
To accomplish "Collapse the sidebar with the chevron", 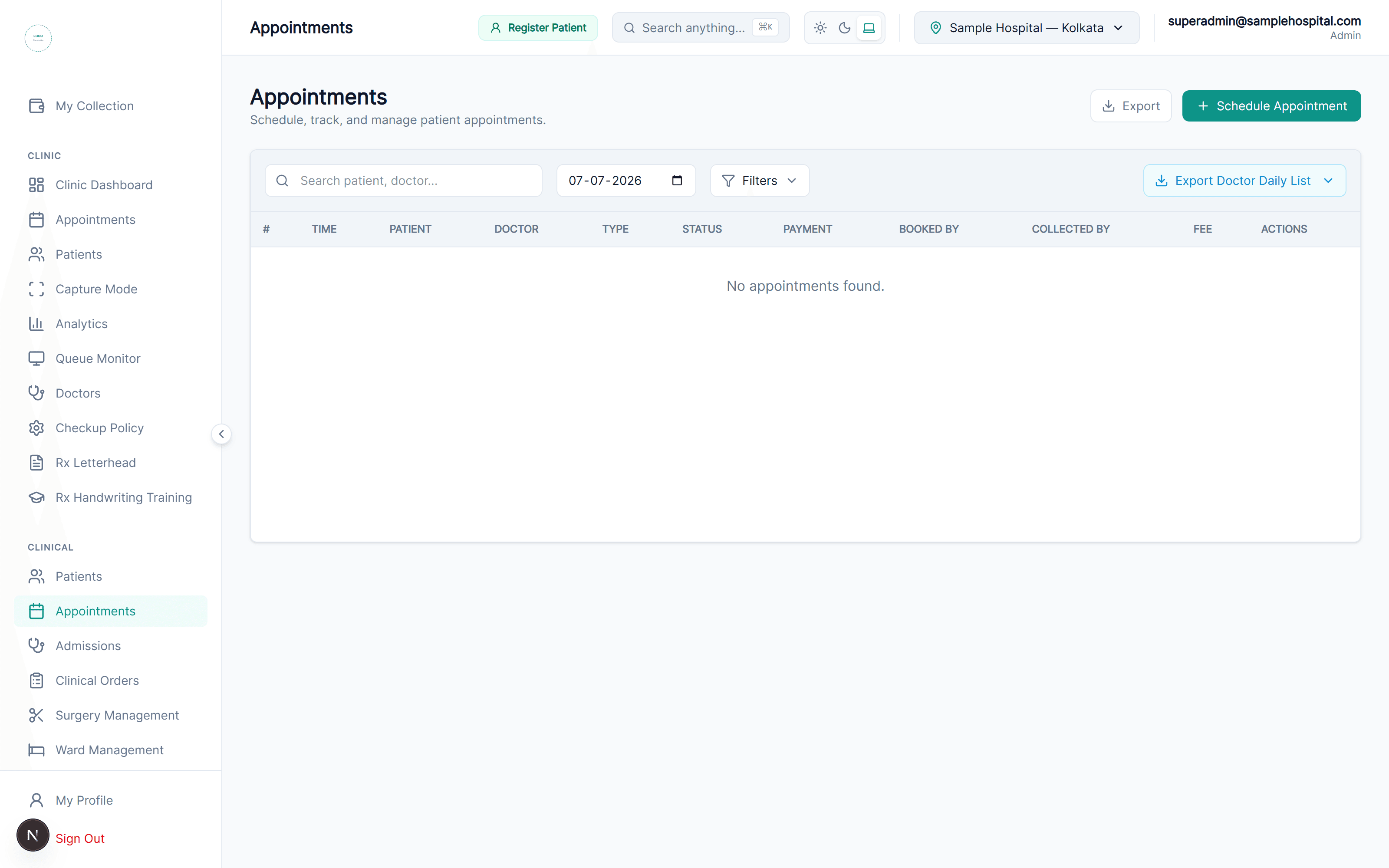I will coord(221,434).
